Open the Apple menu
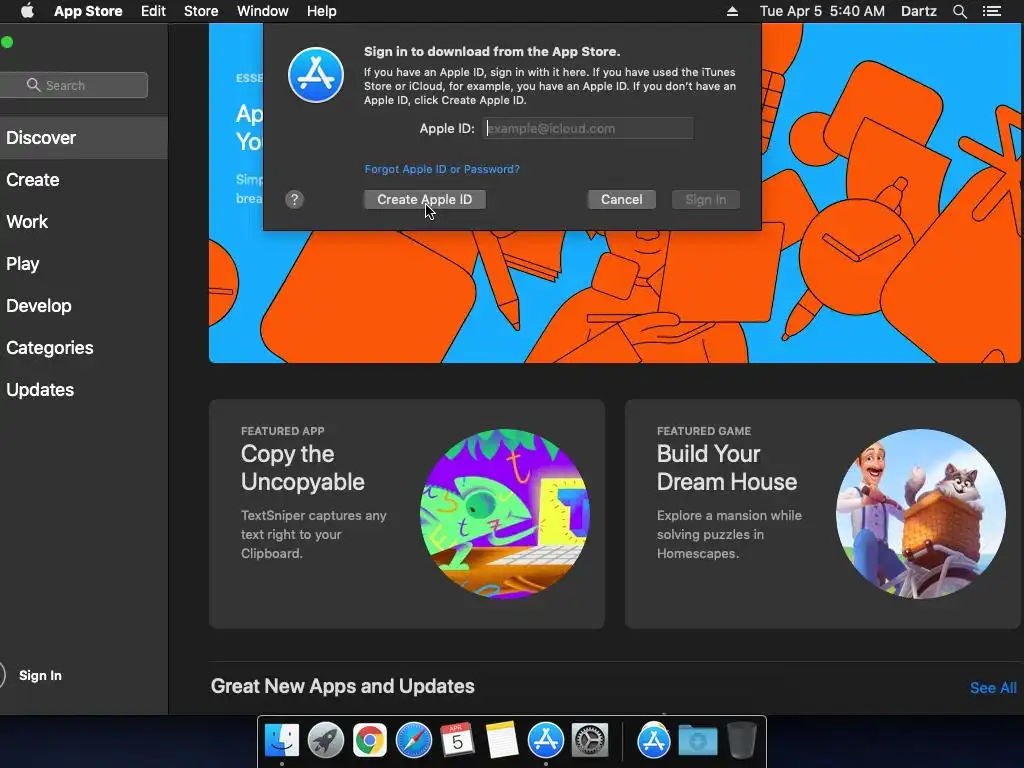This screenshot has height=768, width=1024. click(x=27, y=11)
